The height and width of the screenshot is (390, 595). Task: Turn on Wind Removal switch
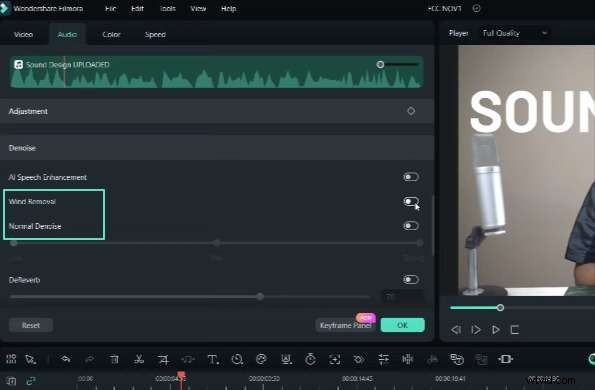411,201
